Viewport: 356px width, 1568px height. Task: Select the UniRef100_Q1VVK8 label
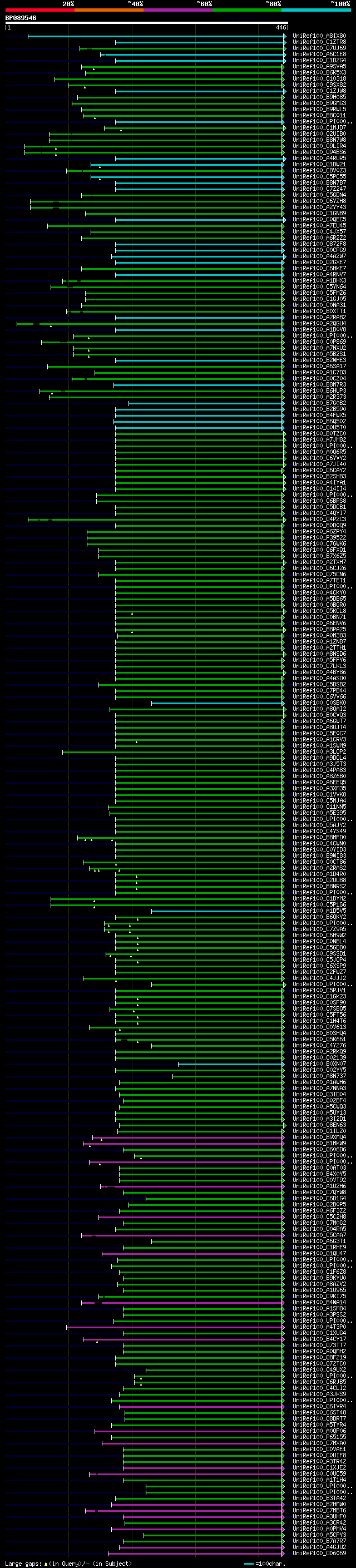319,795
